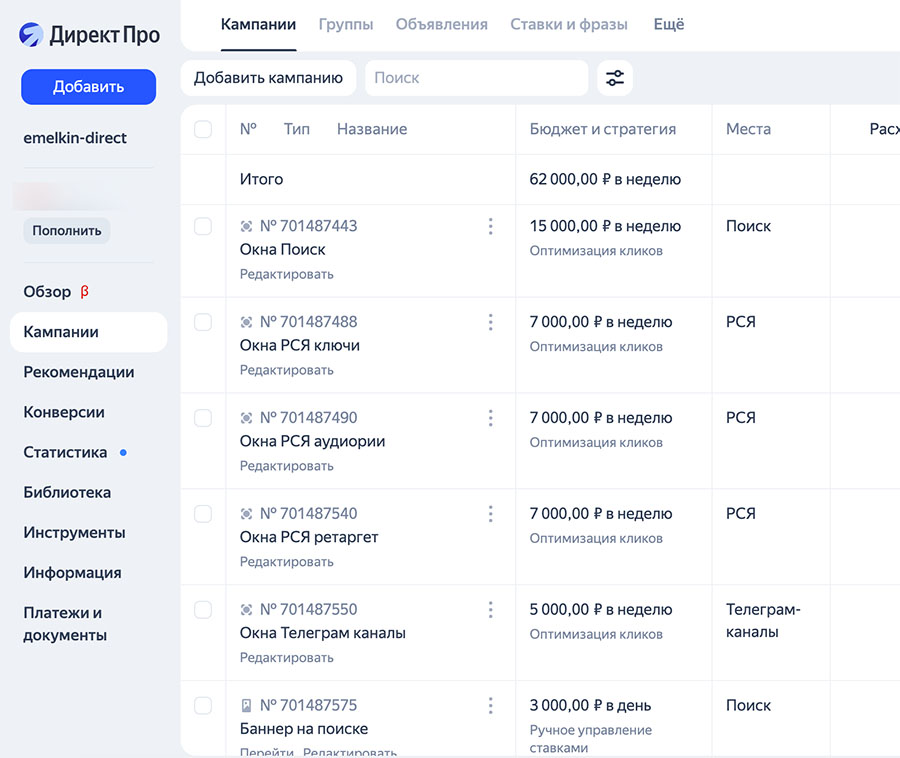This screenshot has width=900, height=758.
Task: Open three-dot menu for Окна РСЯ ключи
Action: click(x=490, y=322)
